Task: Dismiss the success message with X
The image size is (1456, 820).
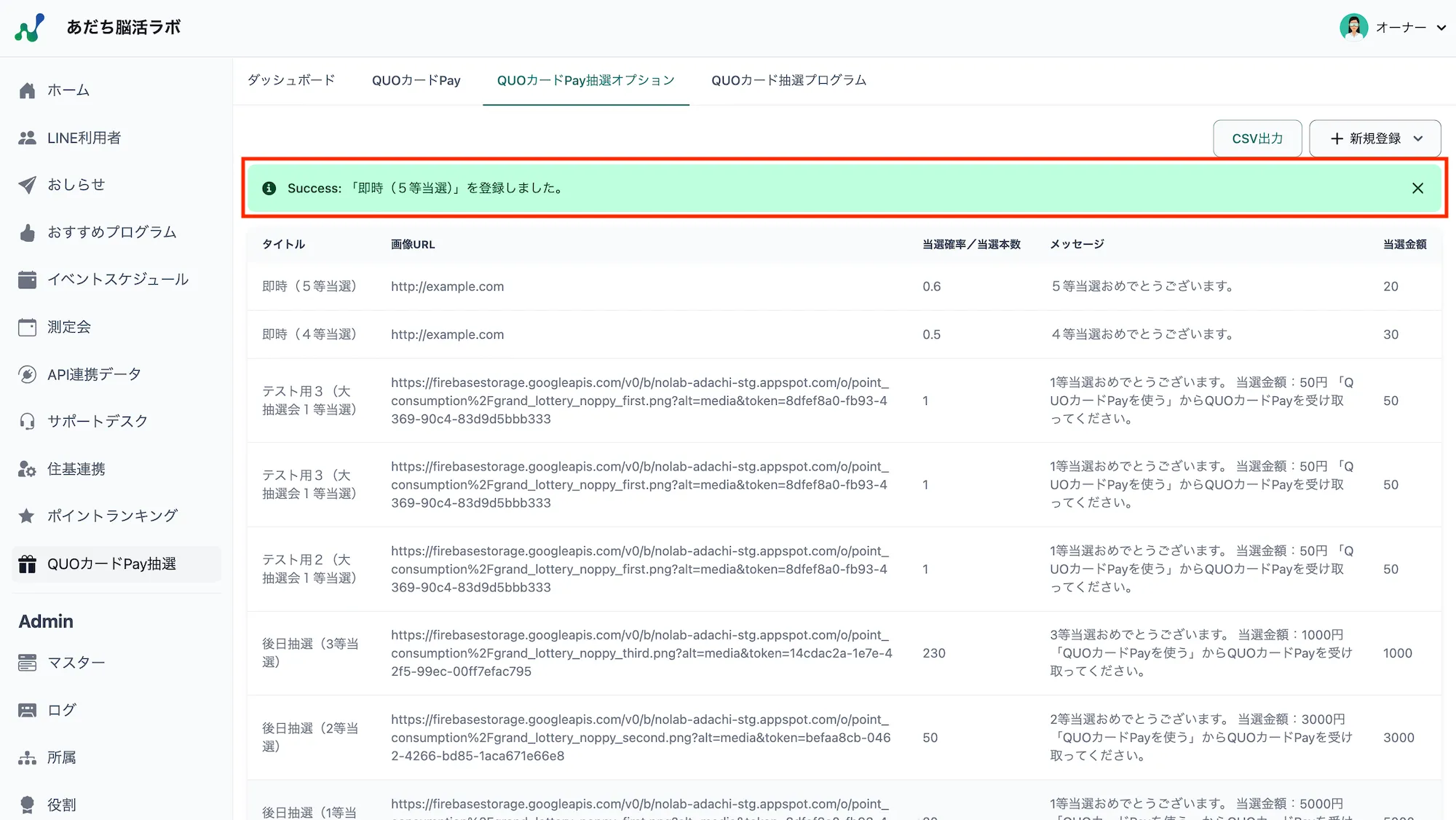Action: [x=1417, y=188]
